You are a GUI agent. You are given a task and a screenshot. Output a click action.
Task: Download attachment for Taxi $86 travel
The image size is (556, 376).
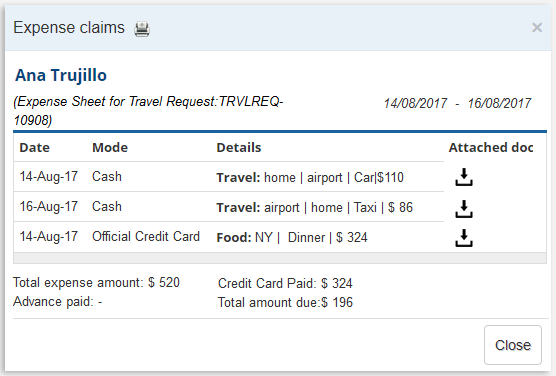(x=464, y=209)
